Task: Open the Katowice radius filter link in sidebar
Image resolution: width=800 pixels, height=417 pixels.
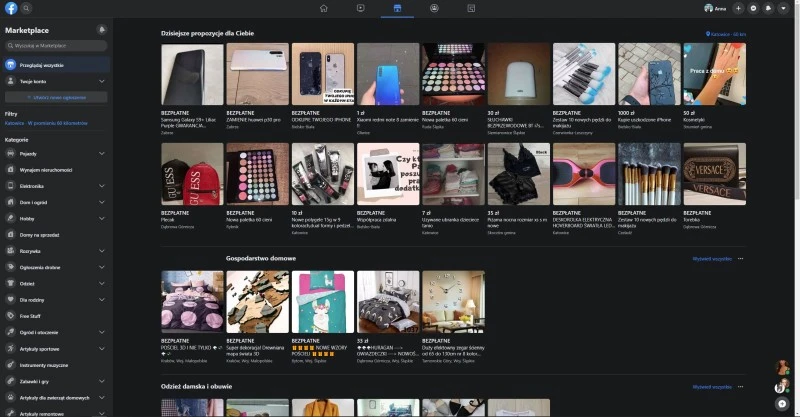Action: pos(46,123)
